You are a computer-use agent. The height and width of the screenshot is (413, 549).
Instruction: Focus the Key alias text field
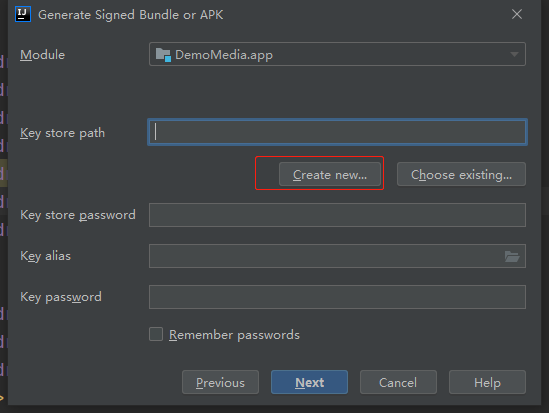pos(326,256)
